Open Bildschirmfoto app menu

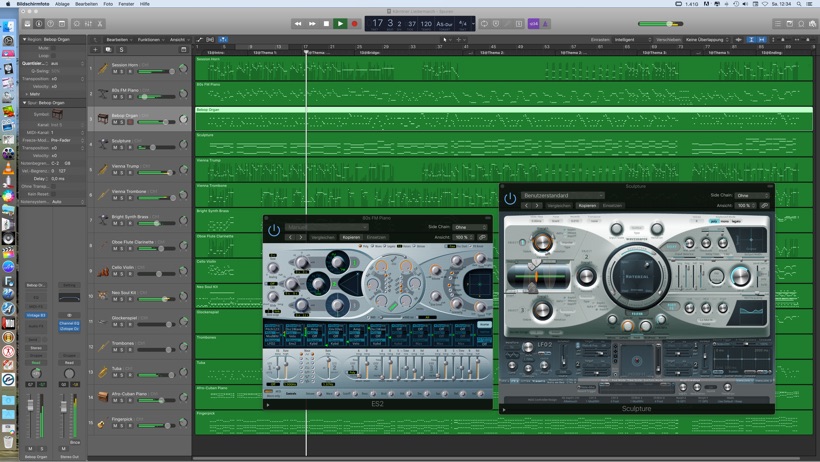coord(33,4)
